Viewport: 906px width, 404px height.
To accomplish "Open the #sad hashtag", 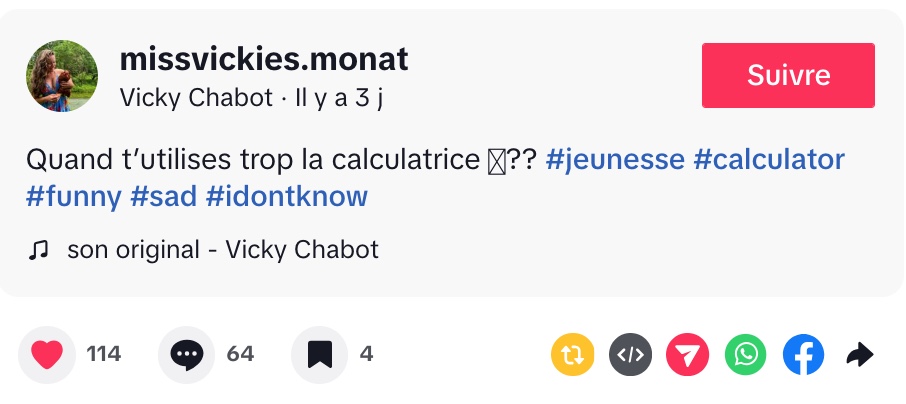I will pos(163,196).
